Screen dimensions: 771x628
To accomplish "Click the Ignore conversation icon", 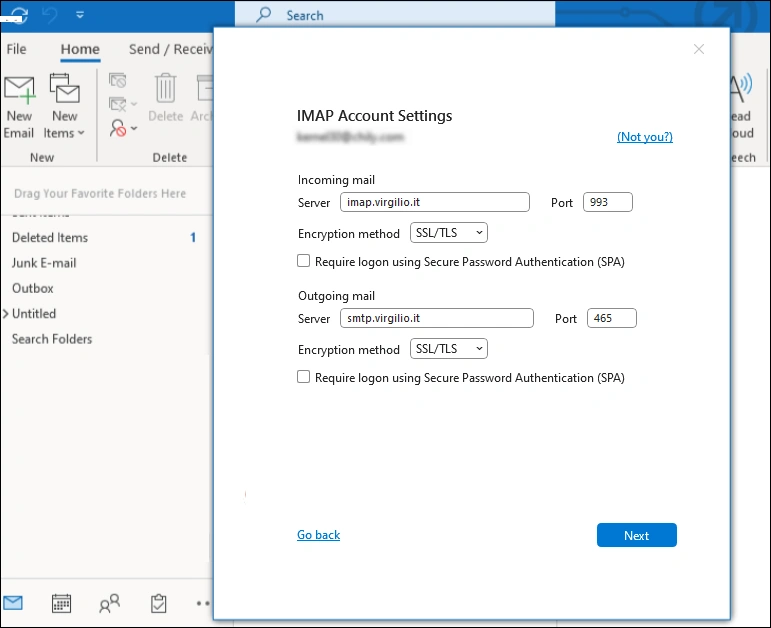I will click(118, 80).
